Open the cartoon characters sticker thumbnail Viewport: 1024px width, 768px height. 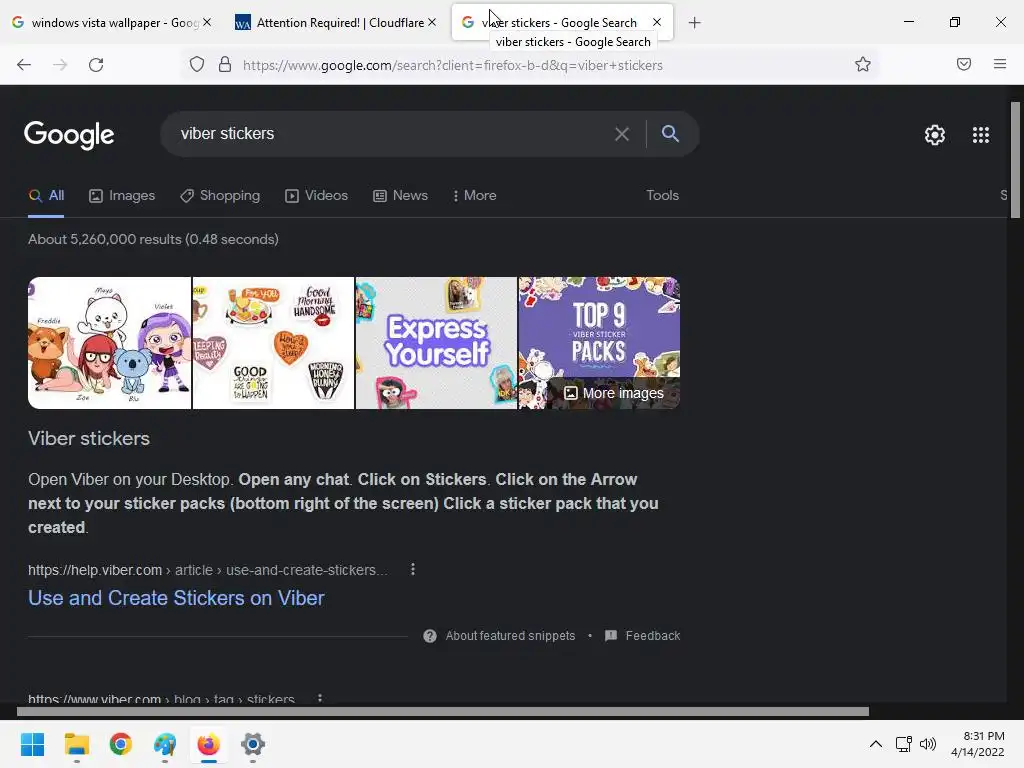[110, 343]
